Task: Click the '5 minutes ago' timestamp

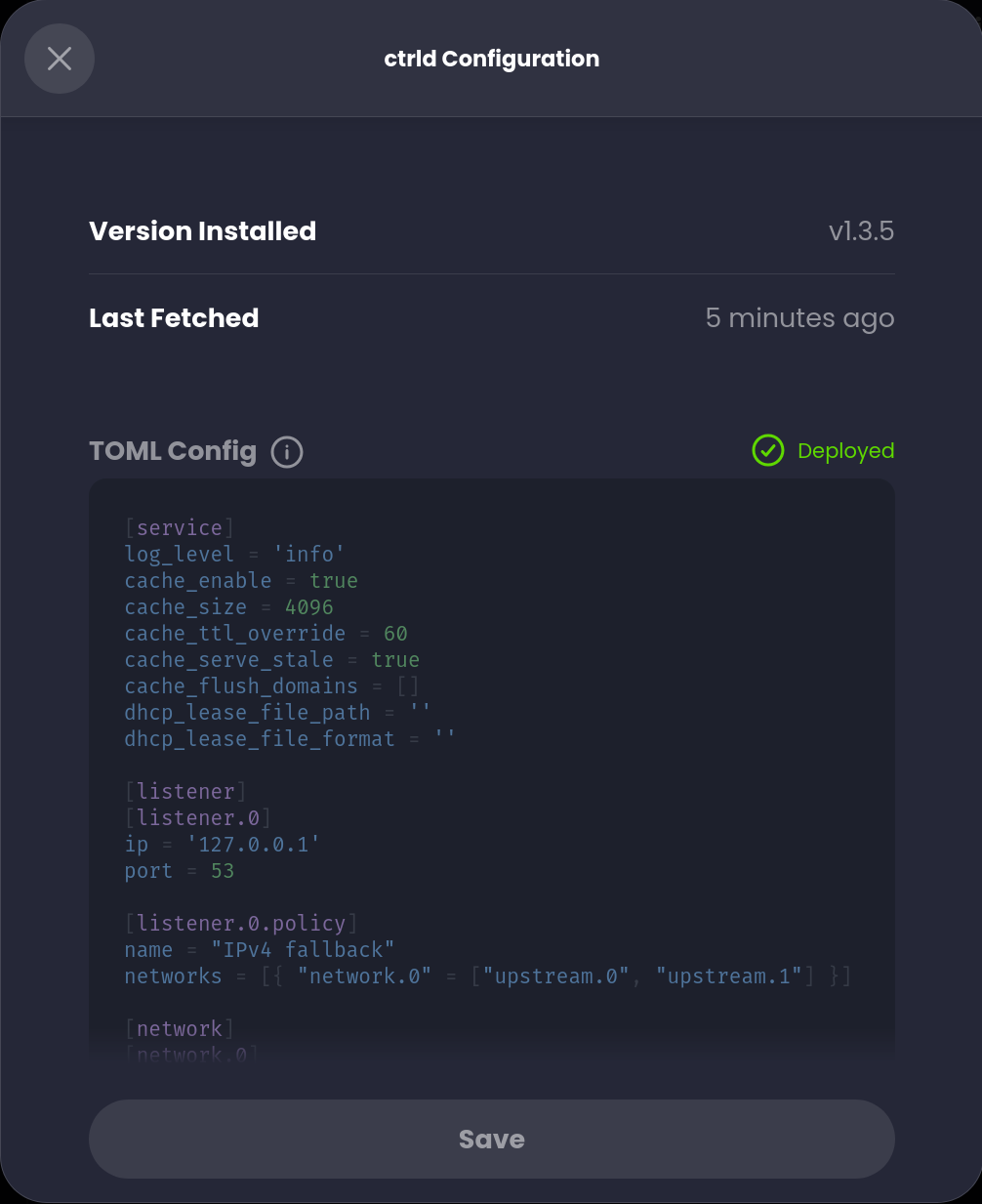Action: (x=799, y=318)
